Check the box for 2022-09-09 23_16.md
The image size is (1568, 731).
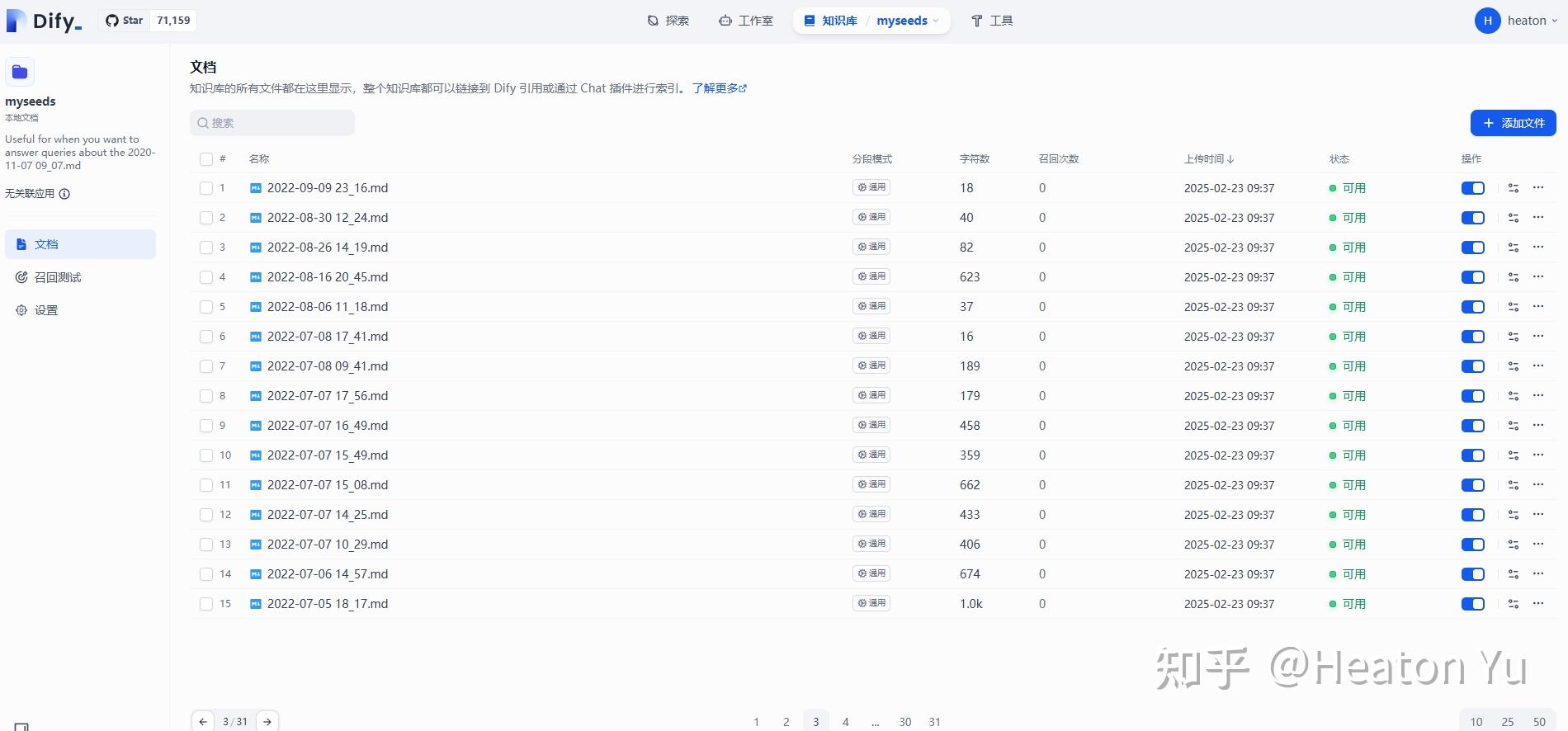(x=206, y=188)
